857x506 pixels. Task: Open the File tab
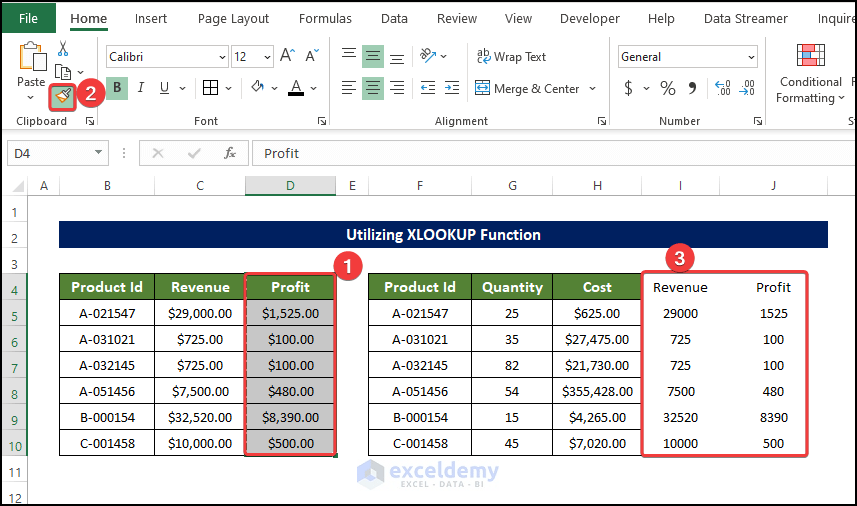[x=28, y=18]
